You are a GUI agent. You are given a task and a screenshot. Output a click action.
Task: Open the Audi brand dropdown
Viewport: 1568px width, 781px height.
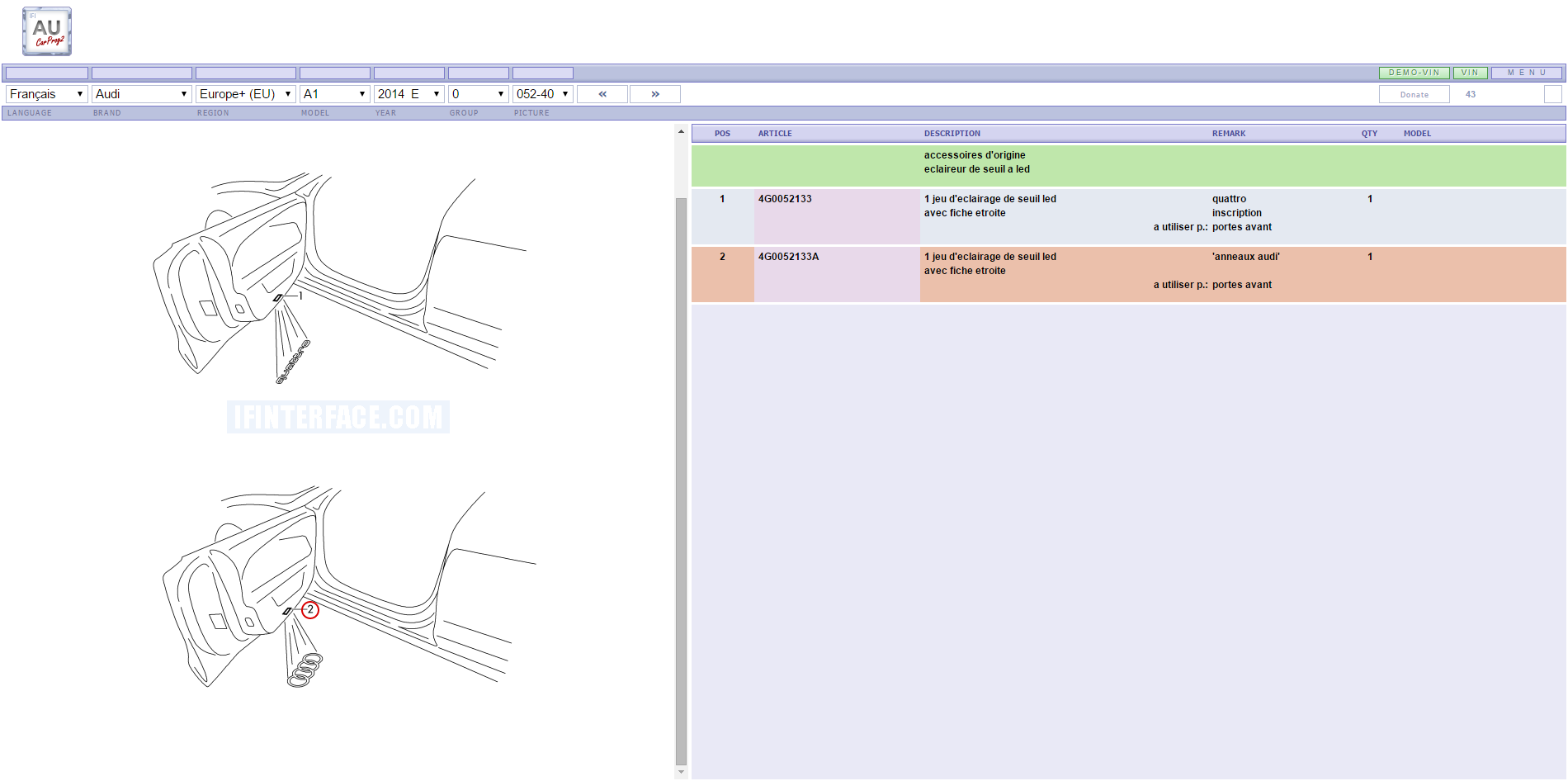[x=141, y=94]
